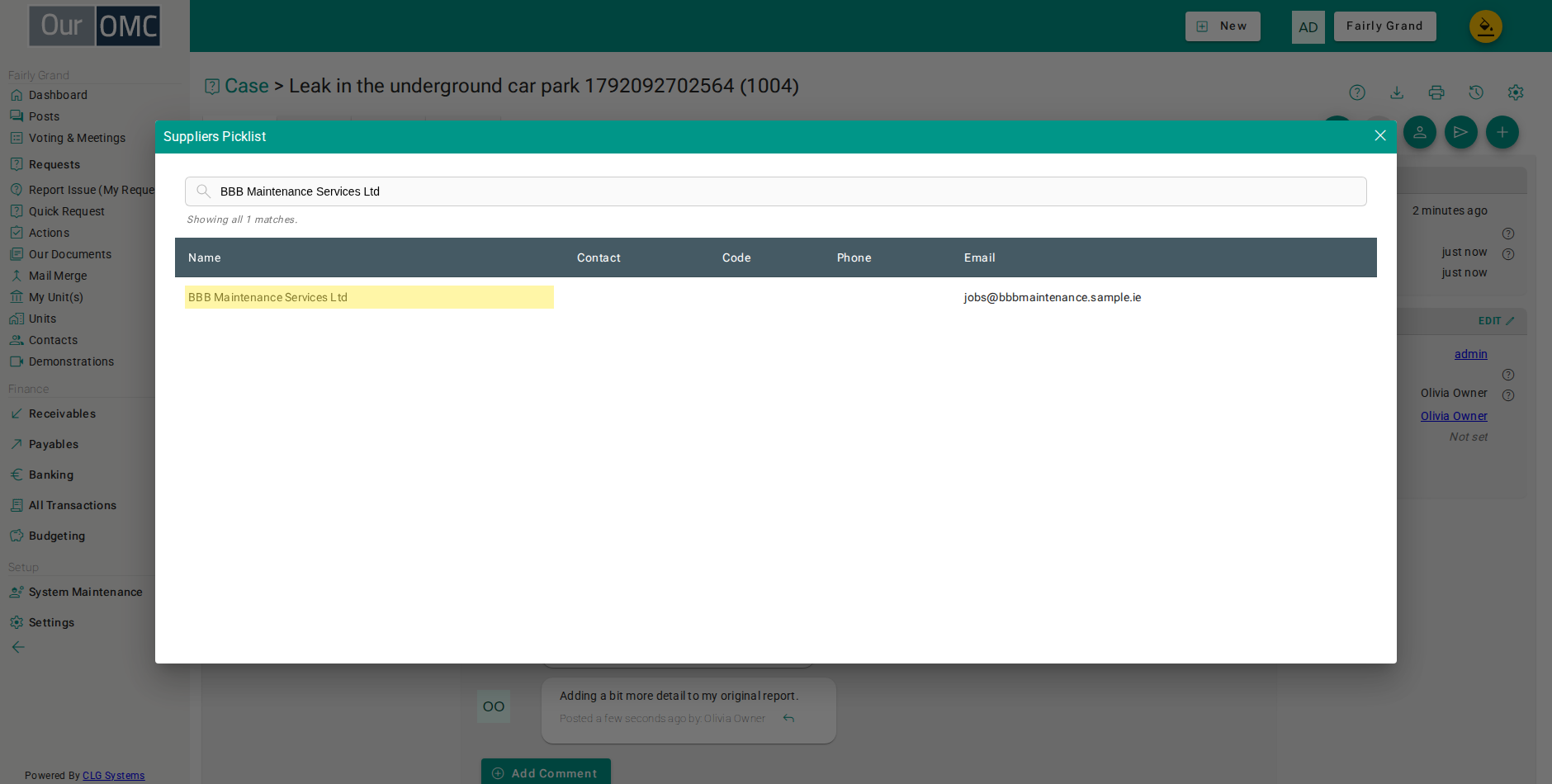Open System Maintenance in Setup

click(85, 592)
